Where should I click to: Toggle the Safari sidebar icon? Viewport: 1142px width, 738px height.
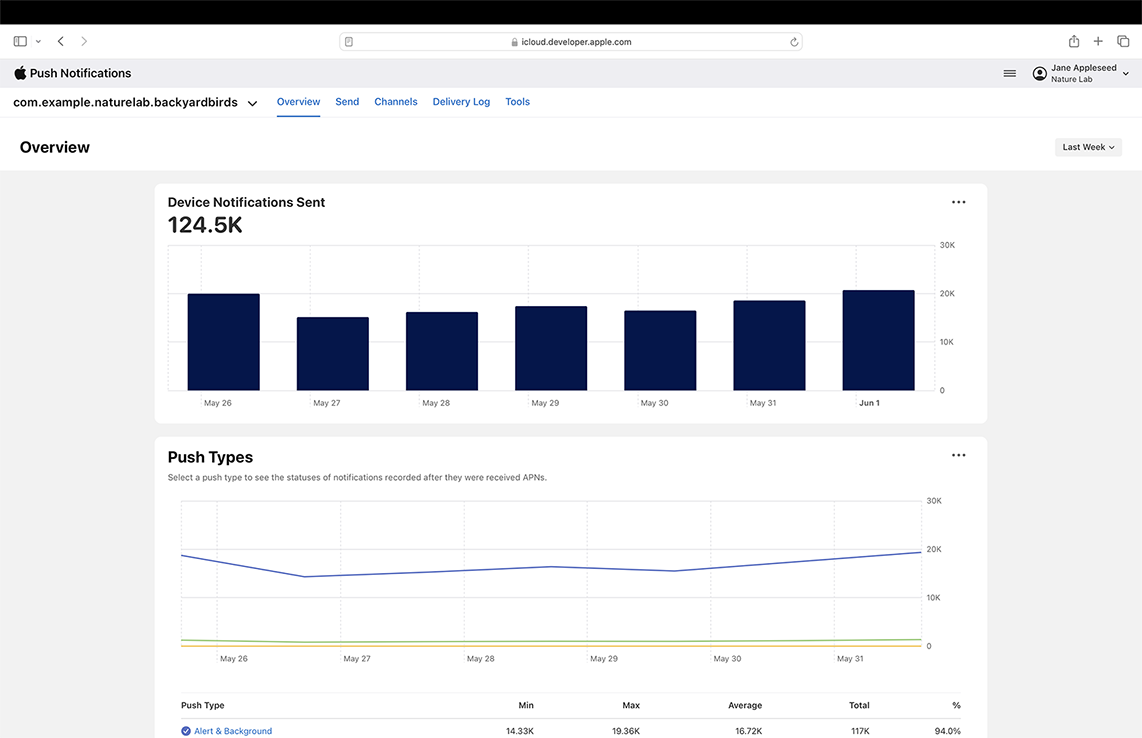(20, 42)
